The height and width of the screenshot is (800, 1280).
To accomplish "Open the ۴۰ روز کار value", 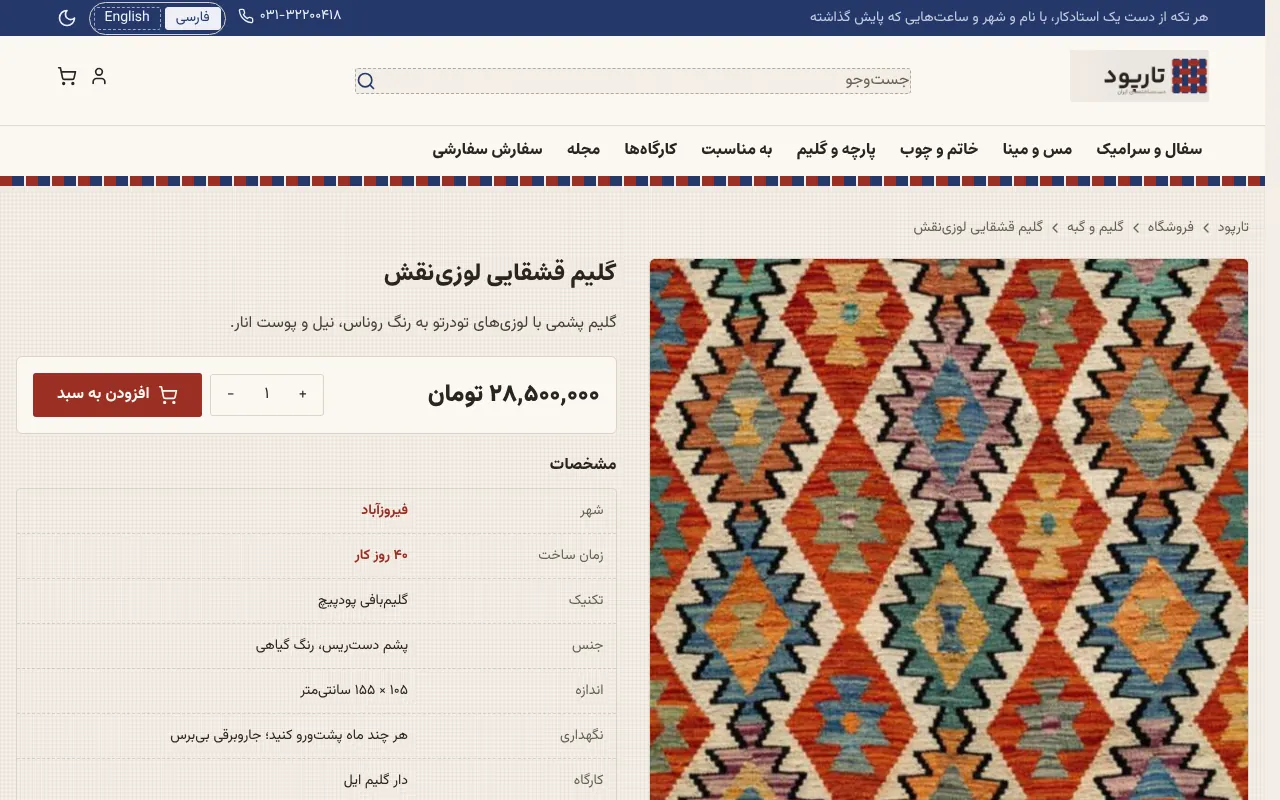I will (382, 555).
